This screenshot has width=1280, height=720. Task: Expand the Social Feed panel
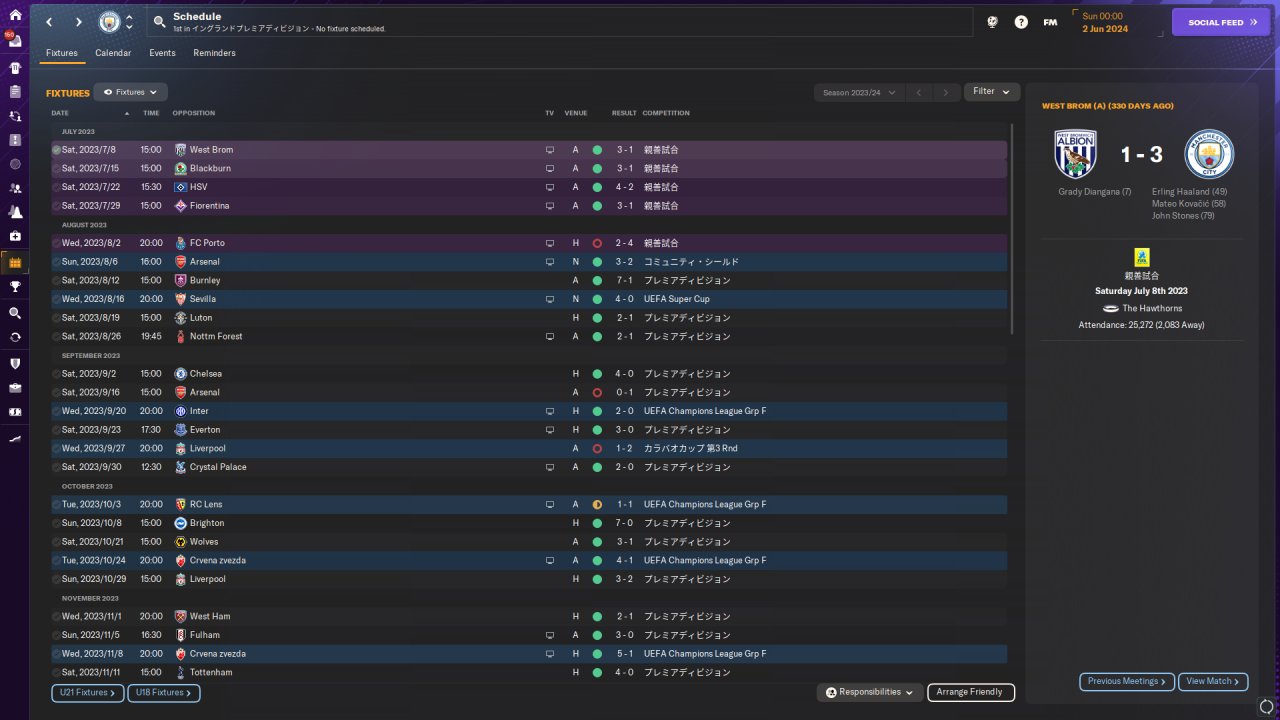(x=1220, y=22)
